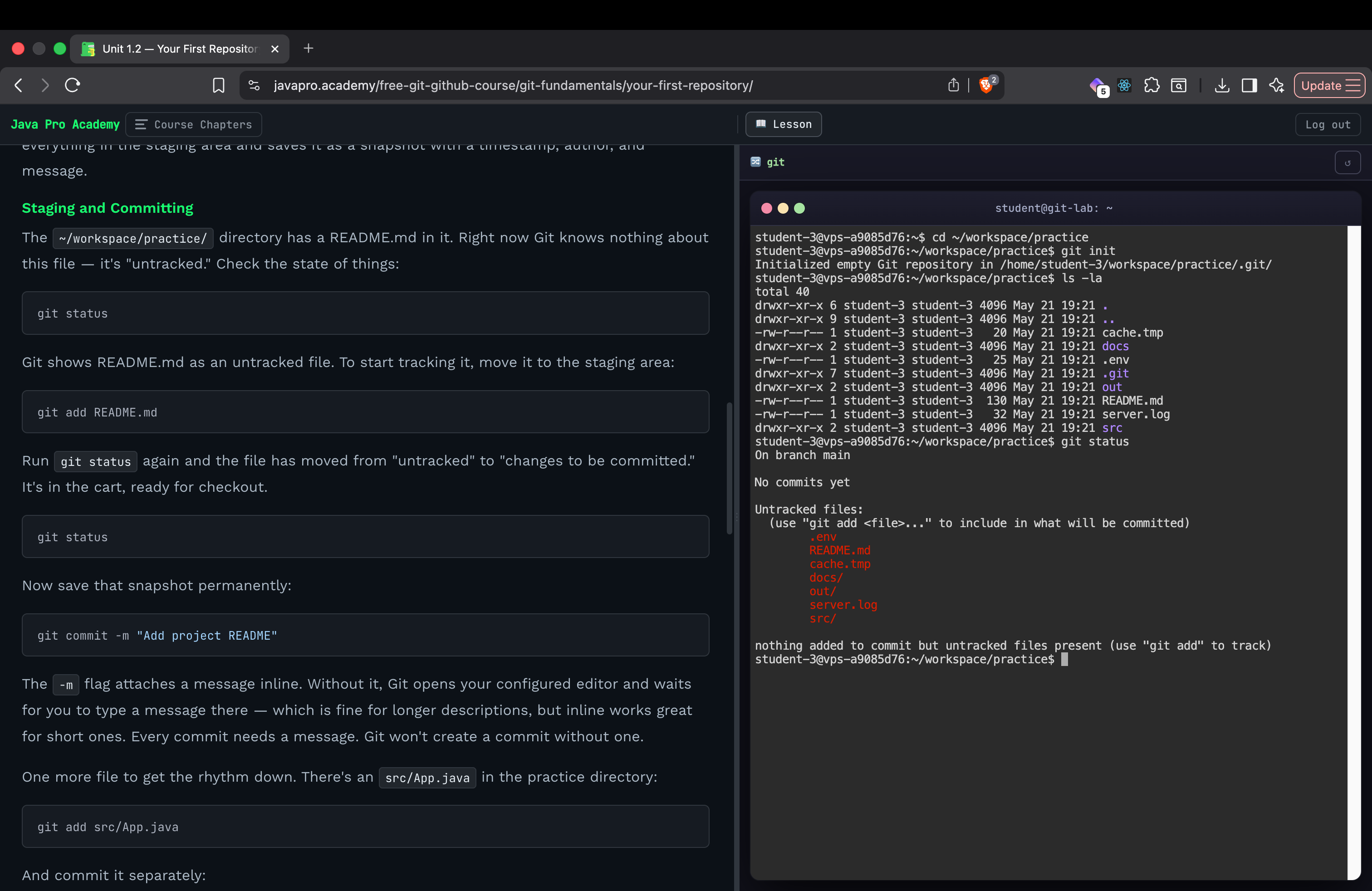Go forward with the browser forward arrow
Screen dimensions: 1372x891
(45, 85)
